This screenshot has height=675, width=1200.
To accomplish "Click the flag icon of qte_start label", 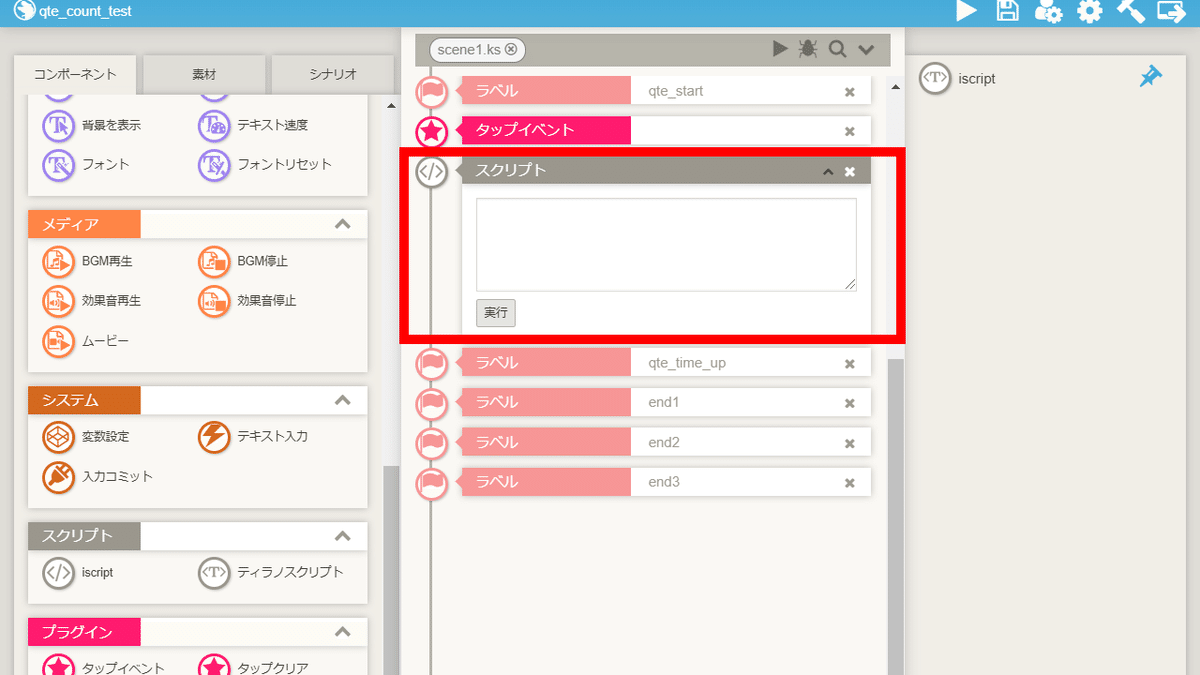I will [x=431, y=91].
